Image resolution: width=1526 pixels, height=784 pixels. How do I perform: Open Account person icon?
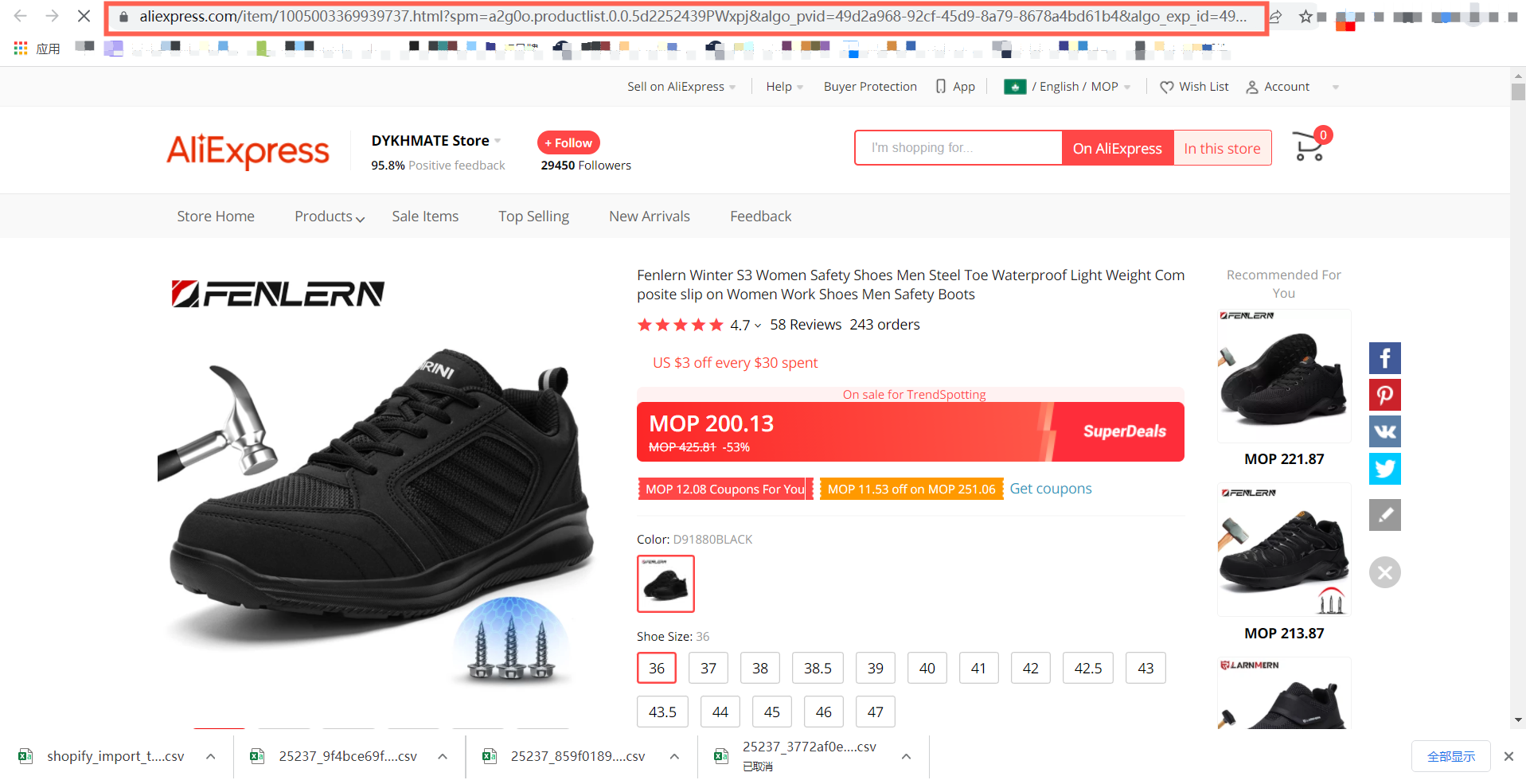pyautogui.click(x=1252, y=87)
